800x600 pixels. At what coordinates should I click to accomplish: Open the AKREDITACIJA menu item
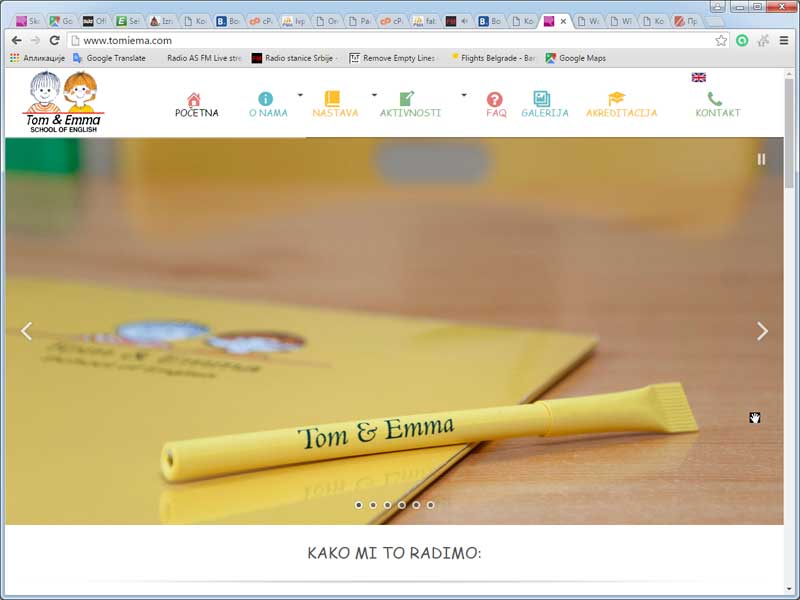click(621, 113)
